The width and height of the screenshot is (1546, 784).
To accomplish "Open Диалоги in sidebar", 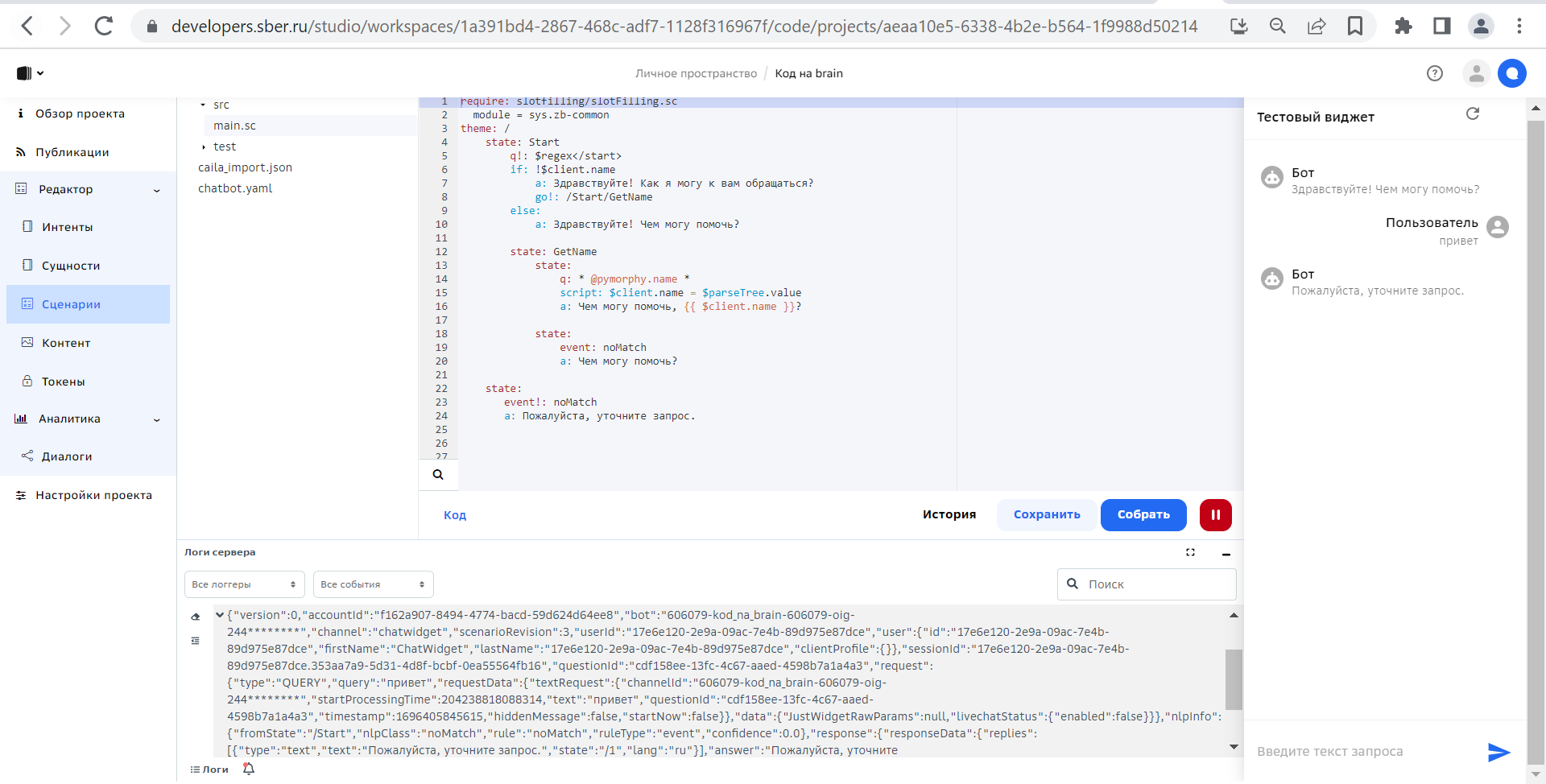I will click(x=67, y=456).
